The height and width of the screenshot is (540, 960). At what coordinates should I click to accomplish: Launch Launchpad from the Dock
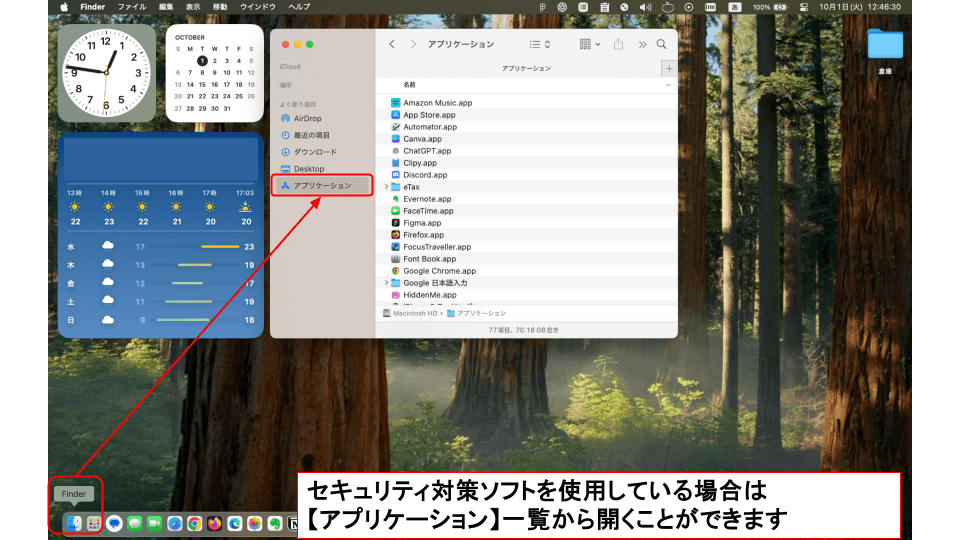click(93, 523)
